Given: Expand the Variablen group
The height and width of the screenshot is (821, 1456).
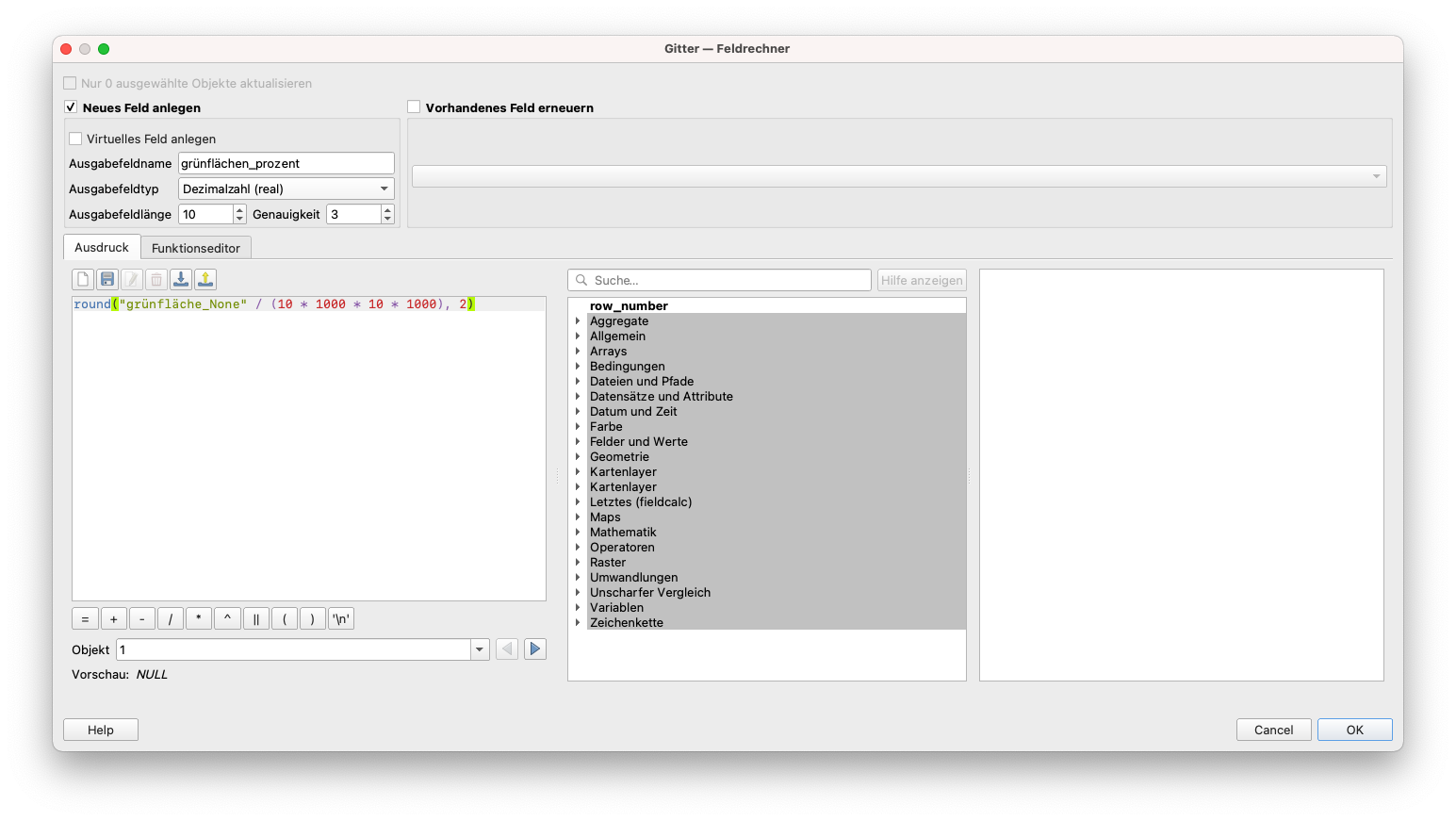Looking at the screenshot, I should [578, 608].
